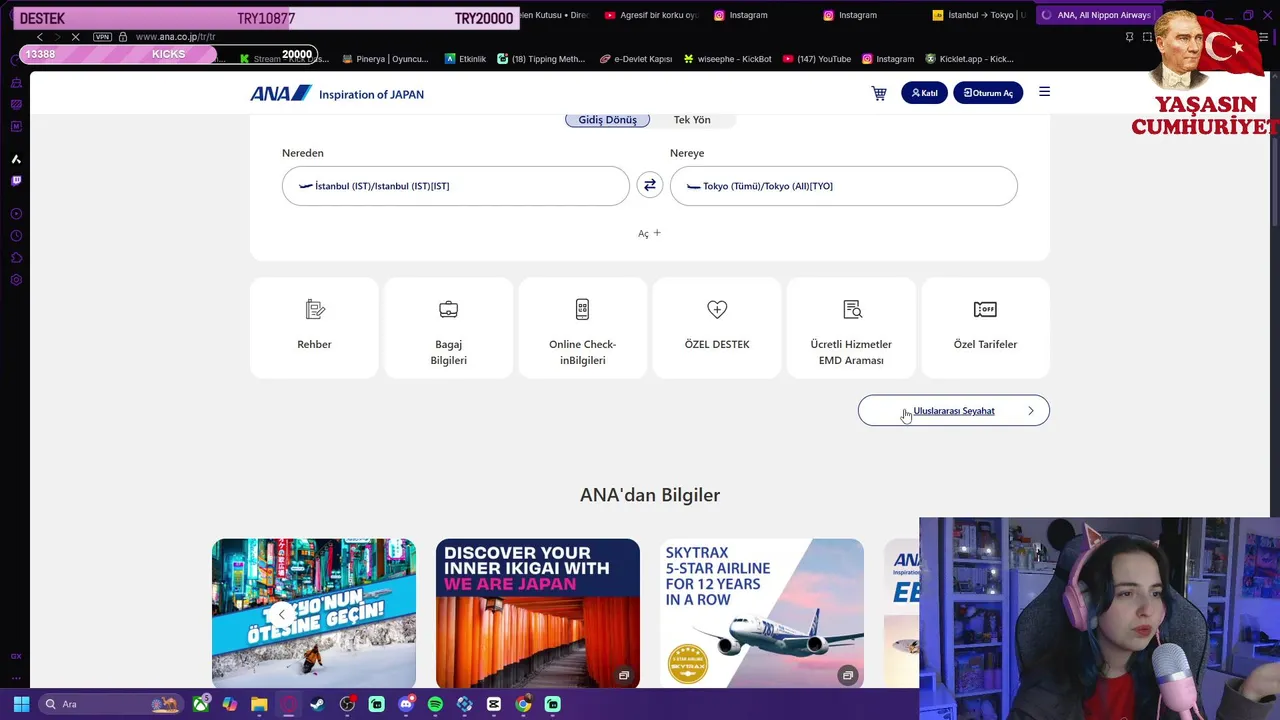
Task: Open the Bagaj Bilgileri suitcase card
Action: pos(448,327)
